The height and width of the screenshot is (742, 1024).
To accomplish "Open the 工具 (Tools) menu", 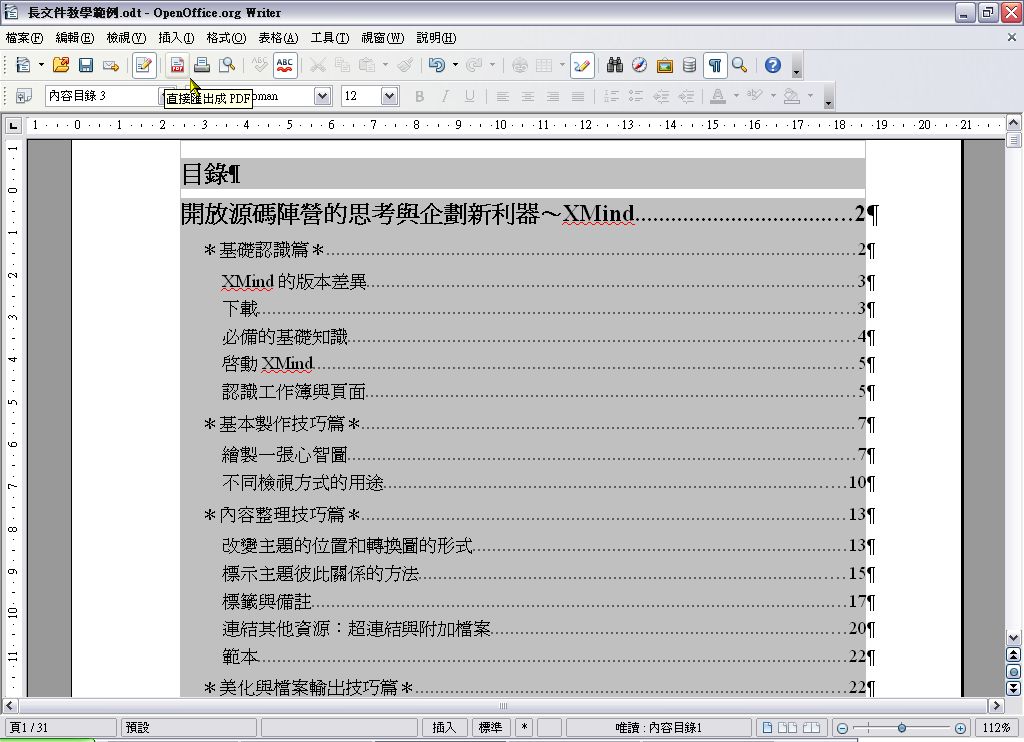I will click(x=330, y=38).
